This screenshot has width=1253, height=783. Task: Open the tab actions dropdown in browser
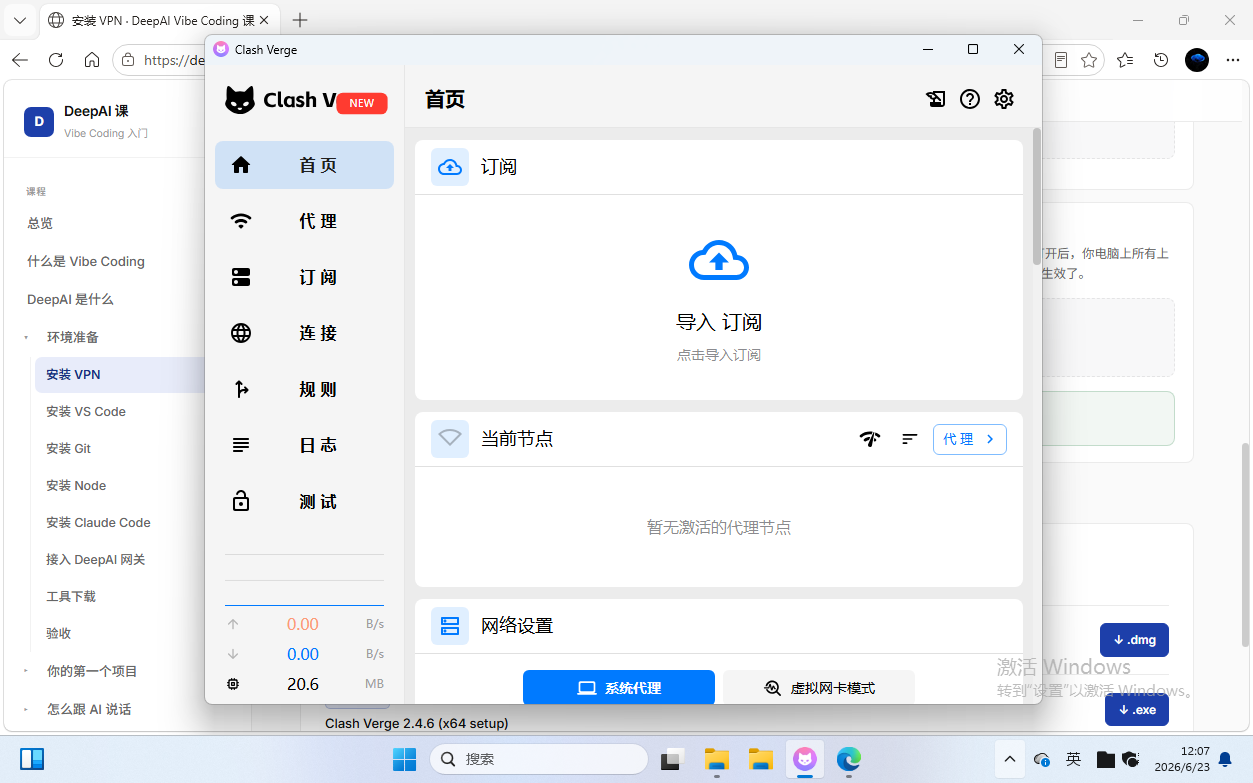[20, 20]
